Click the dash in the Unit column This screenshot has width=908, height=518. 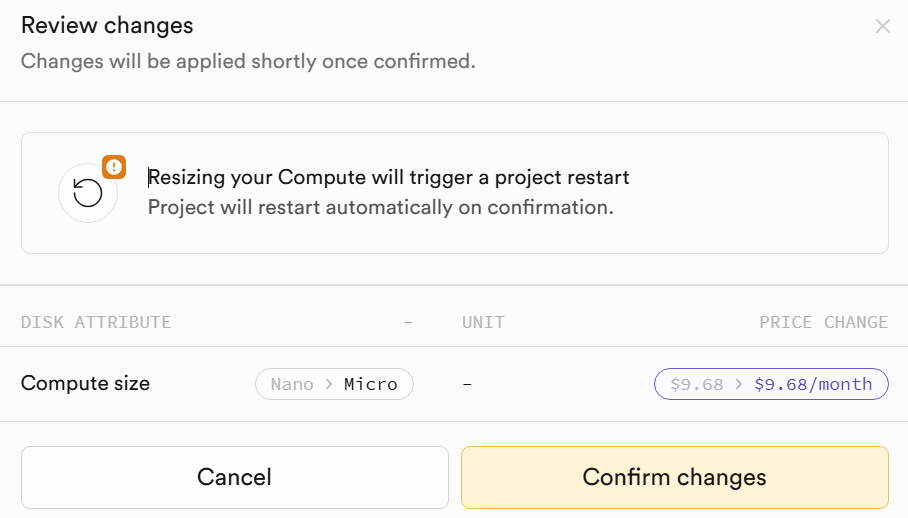[x=467, y=384]
